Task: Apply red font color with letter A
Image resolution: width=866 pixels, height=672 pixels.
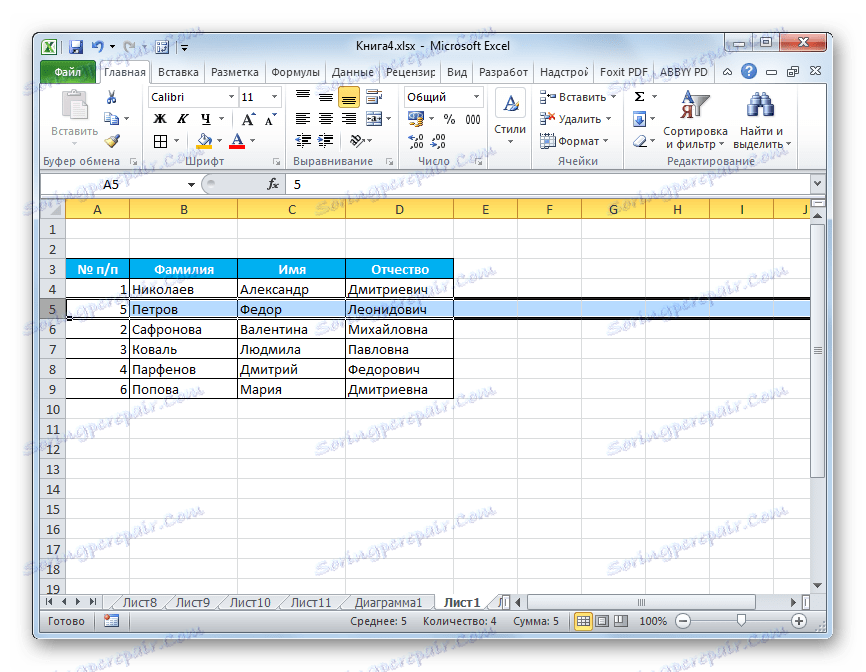Action: click(237, 141)
